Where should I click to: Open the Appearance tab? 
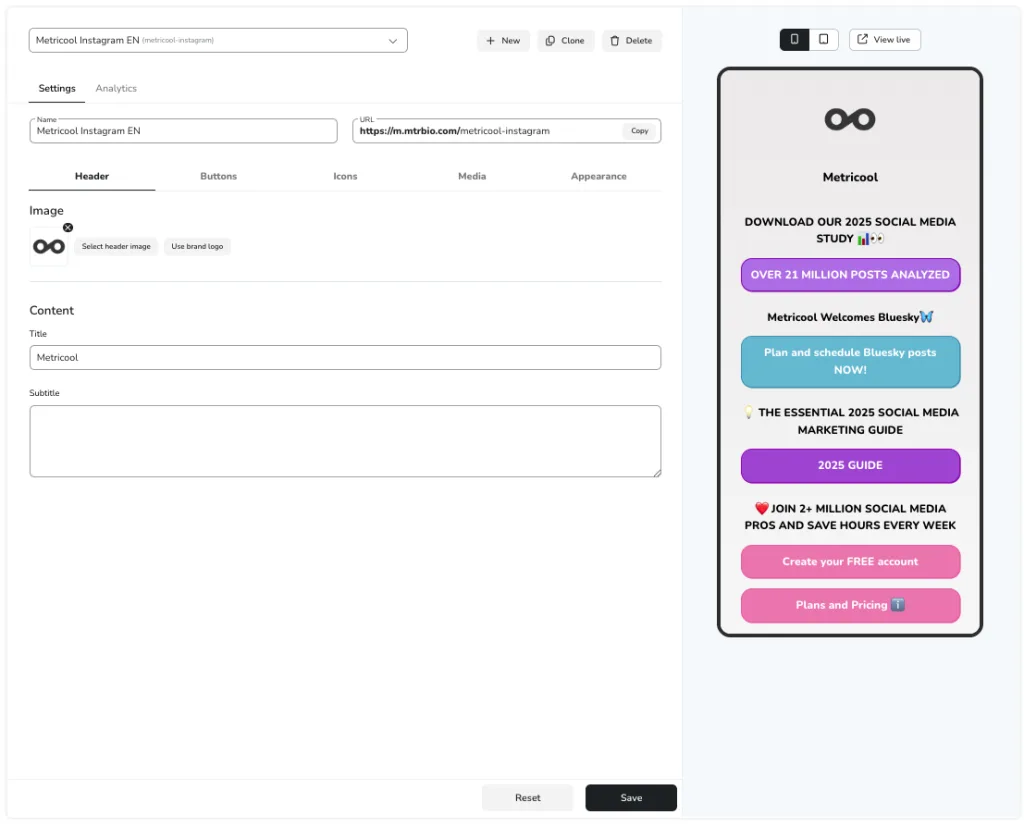point(598,176)
